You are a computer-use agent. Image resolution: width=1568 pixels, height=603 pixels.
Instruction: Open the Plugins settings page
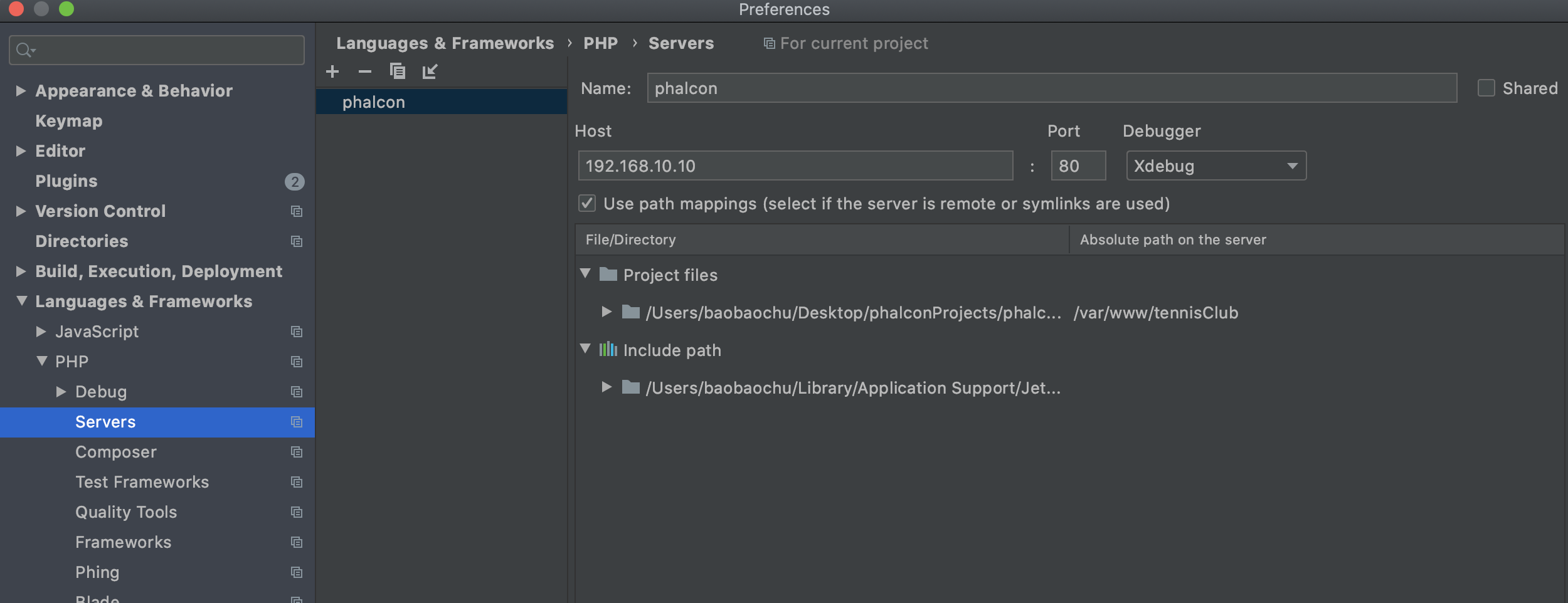[66, 181]
